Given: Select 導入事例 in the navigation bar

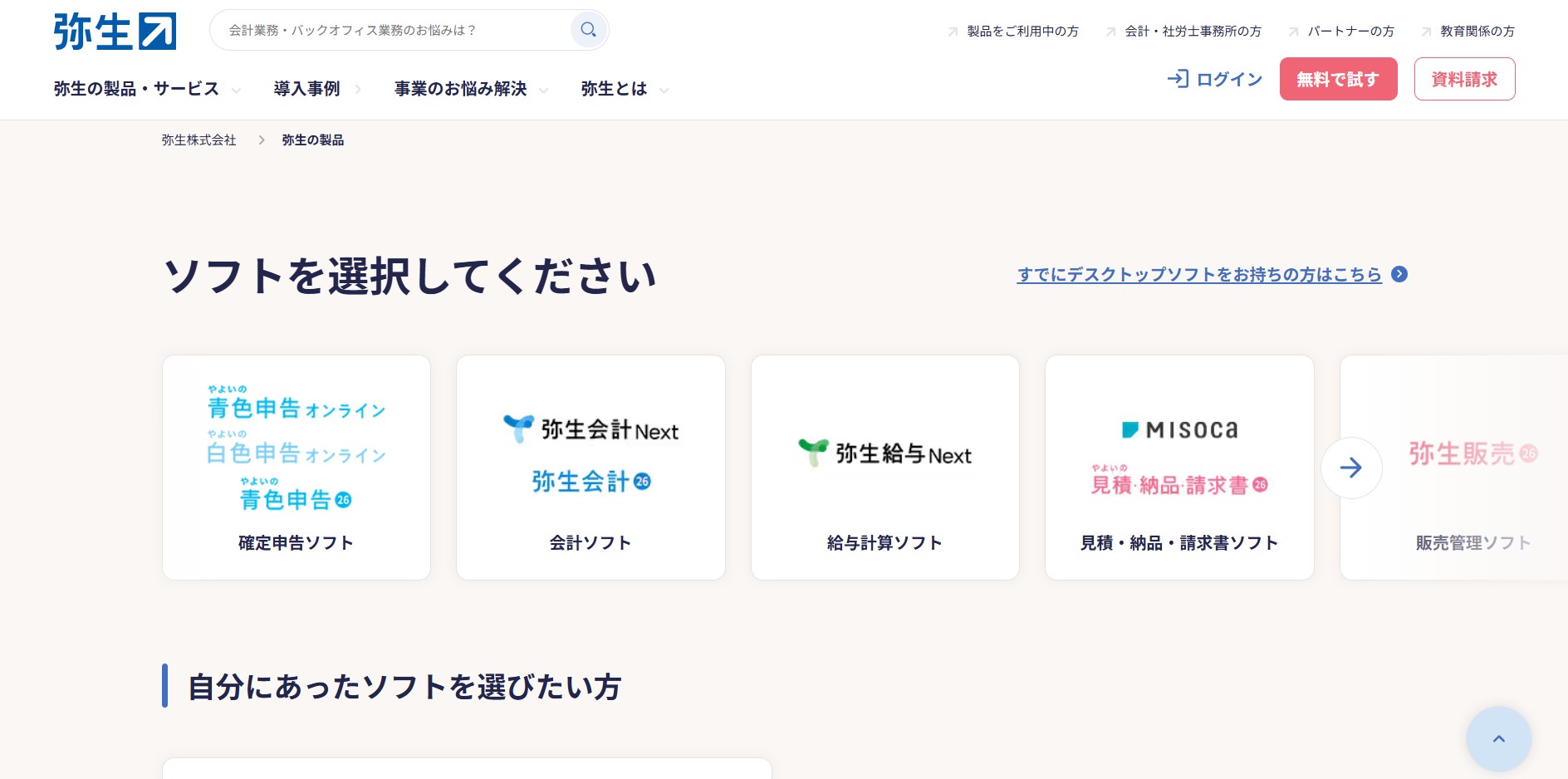Looking at the screenshot, I should (307, 89).
